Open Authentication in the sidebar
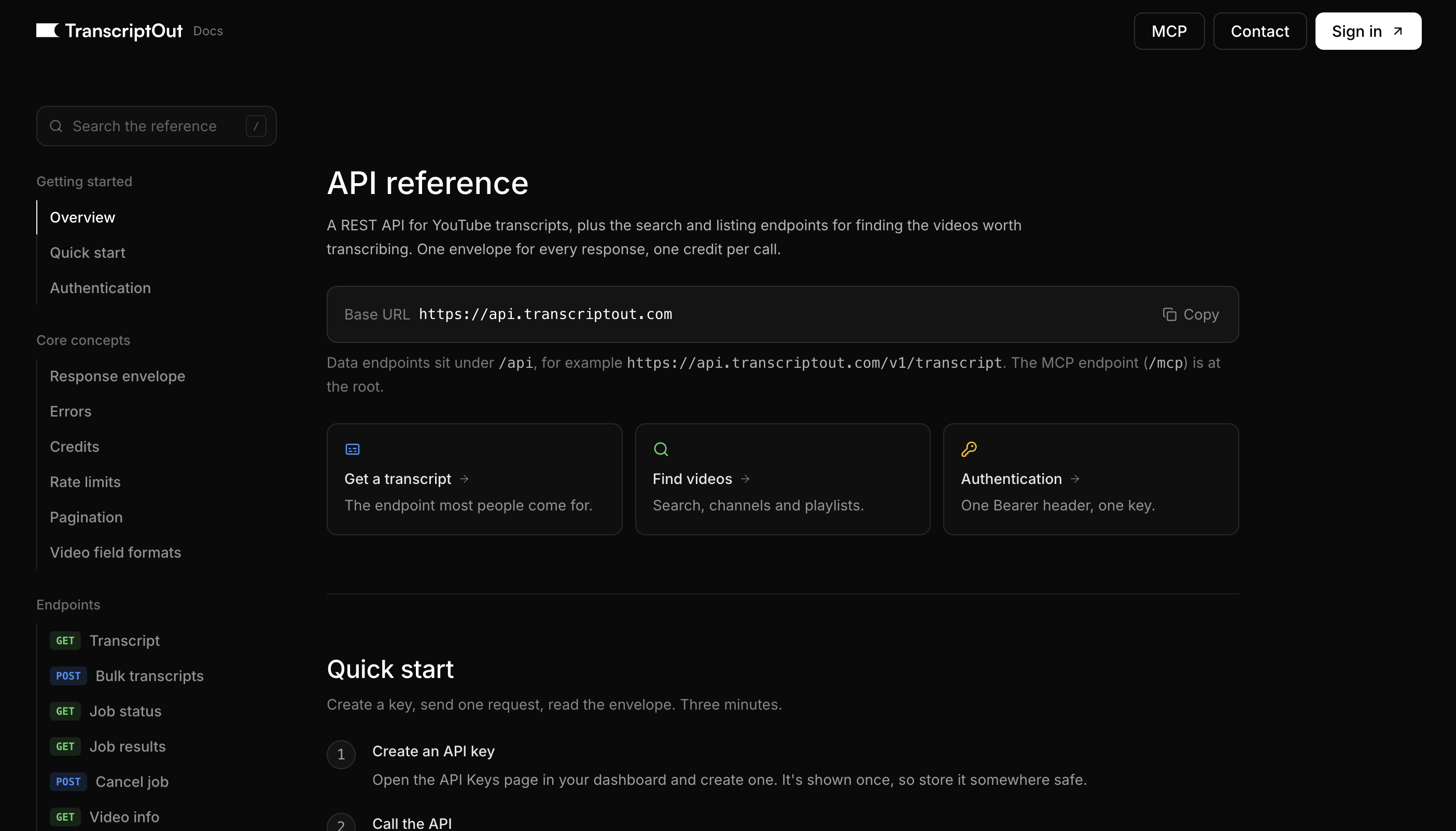 click(101, 288)
